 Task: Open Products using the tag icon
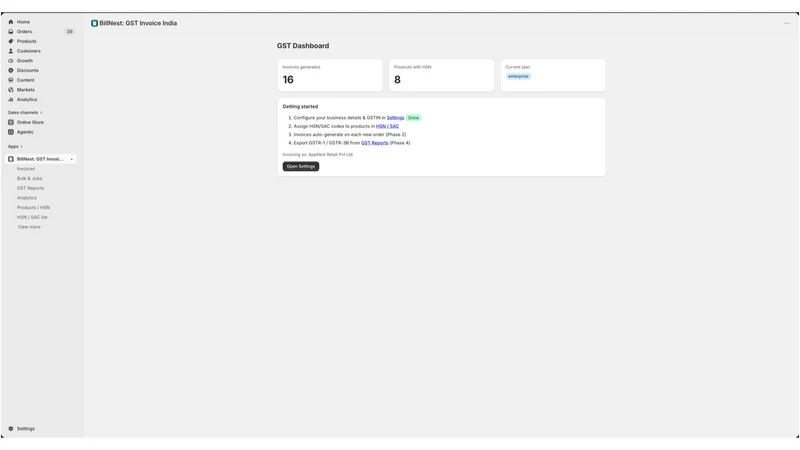tap(11, 41)
